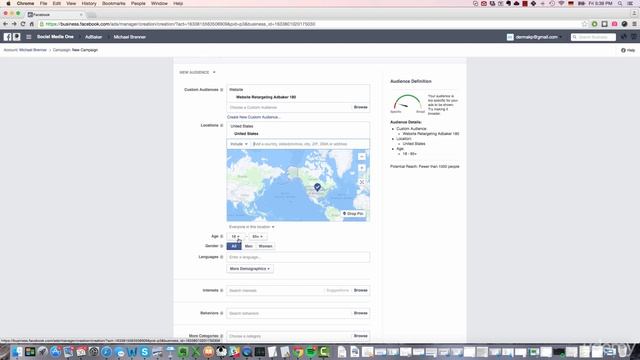640x360 pixels.
Task: Open Skype from the dock
Action: pyautogui.click(x=144, y=351)
